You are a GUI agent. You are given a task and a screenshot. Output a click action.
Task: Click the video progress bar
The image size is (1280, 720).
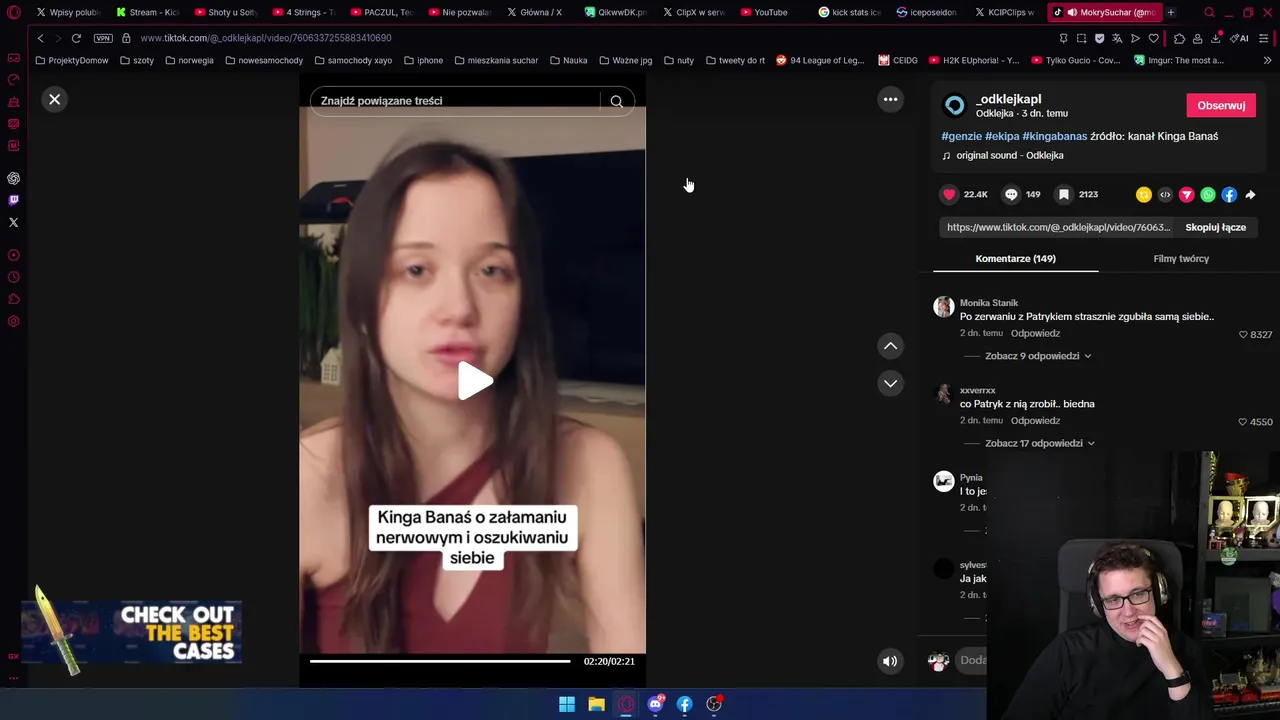pos(440,661)
